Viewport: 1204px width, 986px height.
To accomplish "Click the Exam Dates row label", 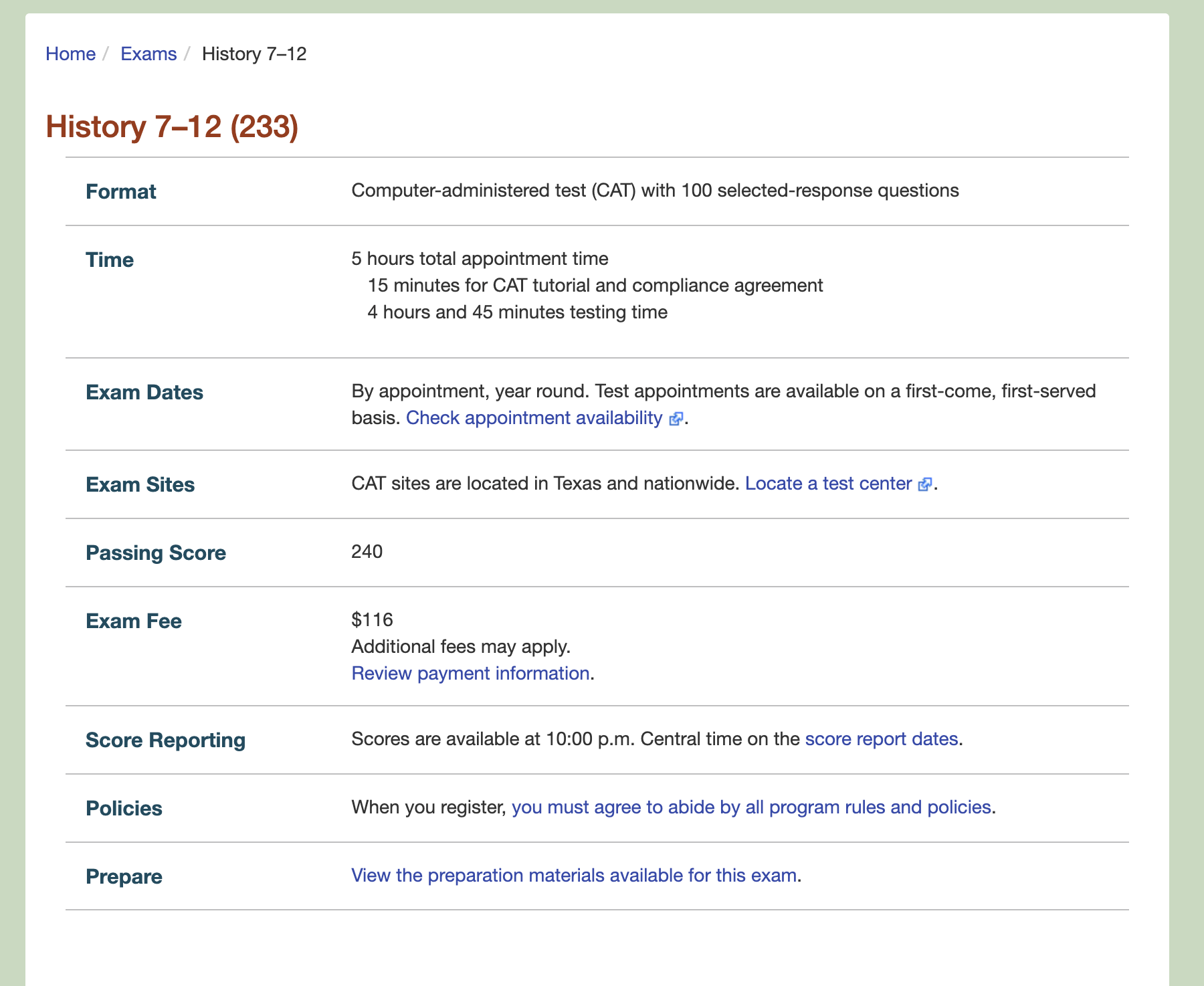I will pos(144,392).
